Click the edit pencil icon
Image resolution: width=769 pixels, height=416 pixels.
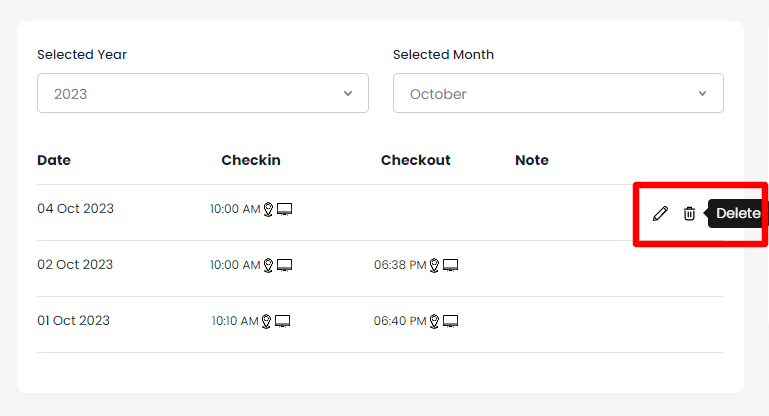pos(660,213)
